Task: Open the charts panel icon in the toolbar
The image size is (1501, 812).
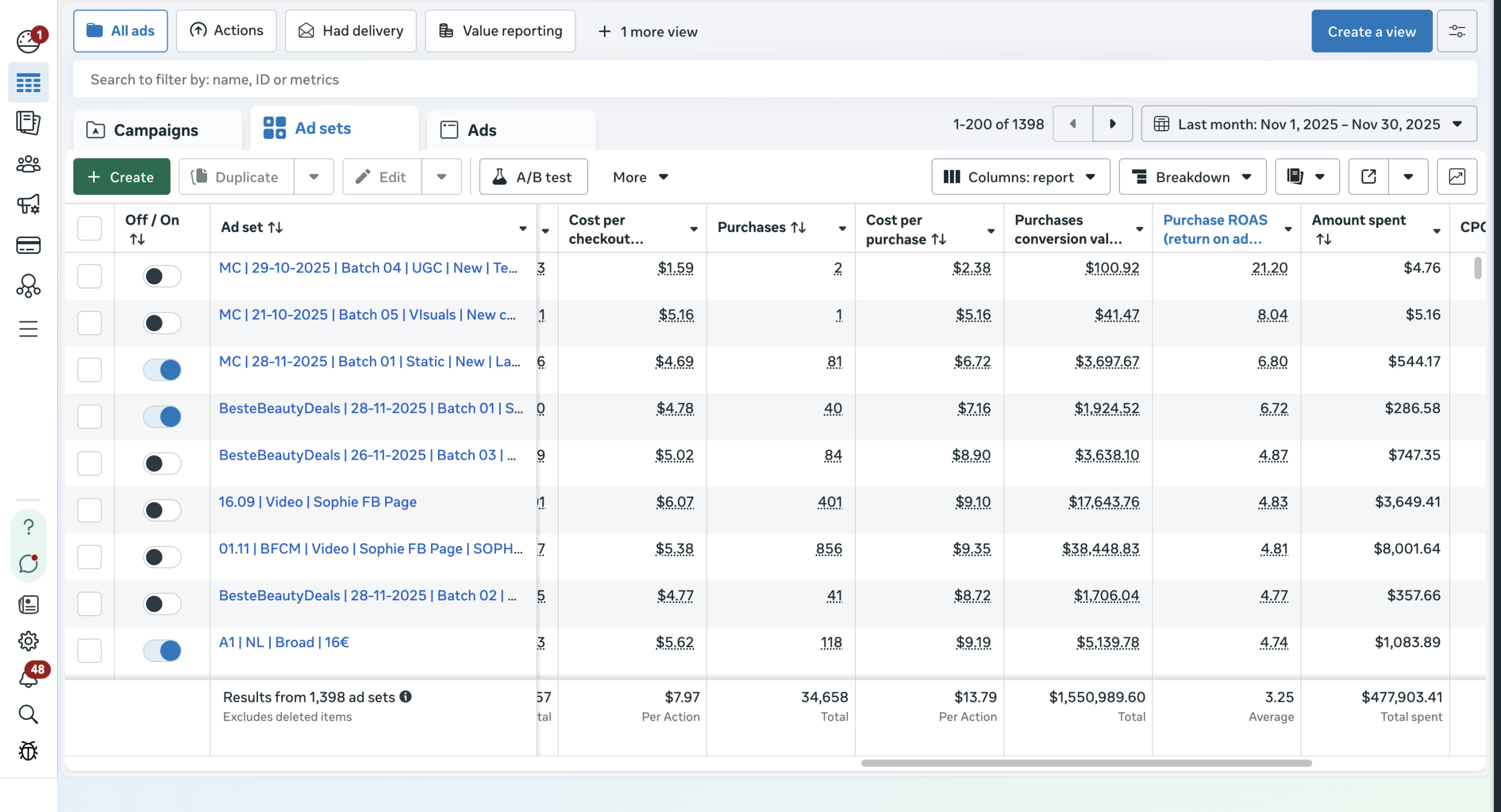Action: click(x=1456, y=176)
